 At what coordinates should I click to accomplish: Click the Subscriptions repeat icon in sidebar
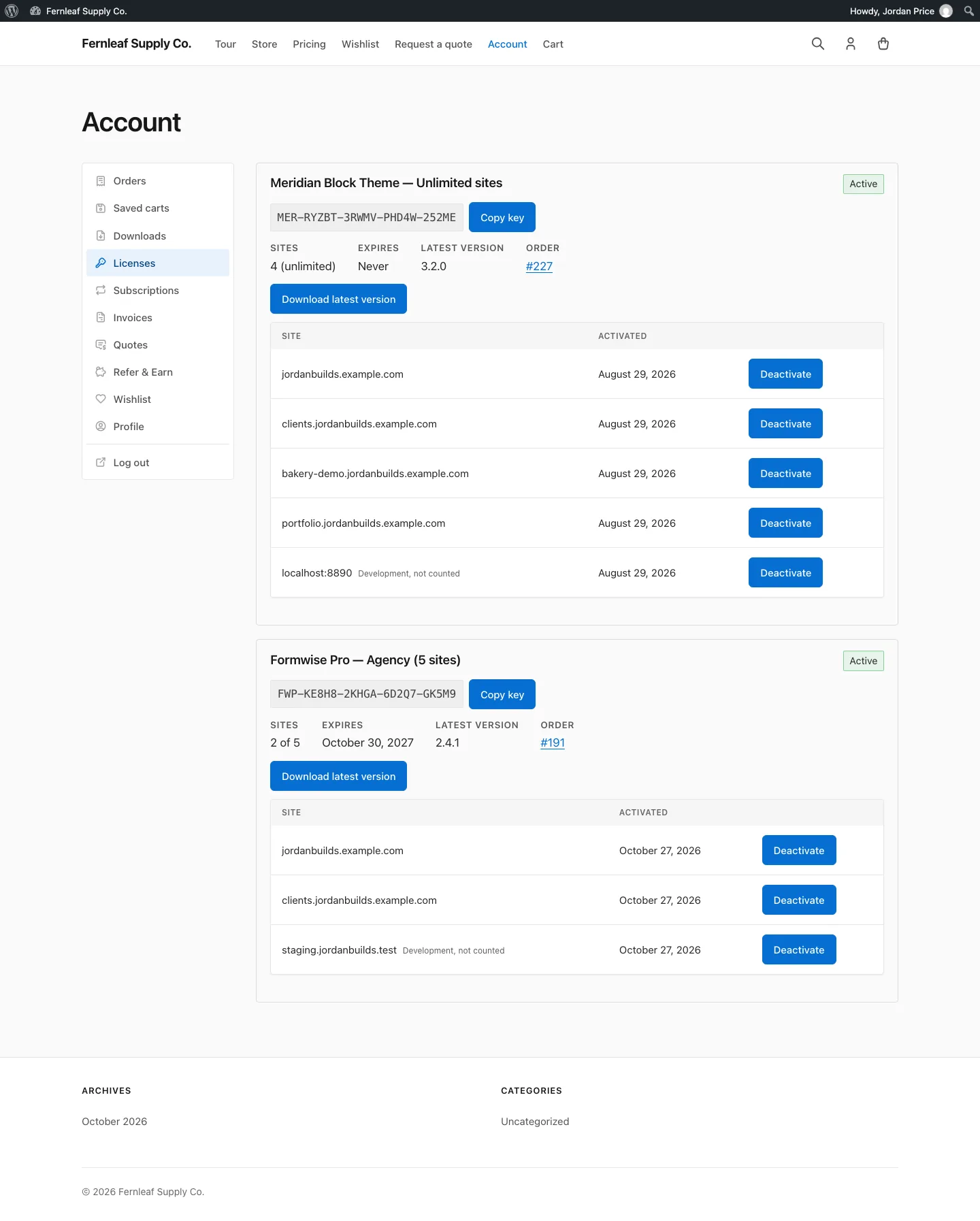(x=101, y=290)
